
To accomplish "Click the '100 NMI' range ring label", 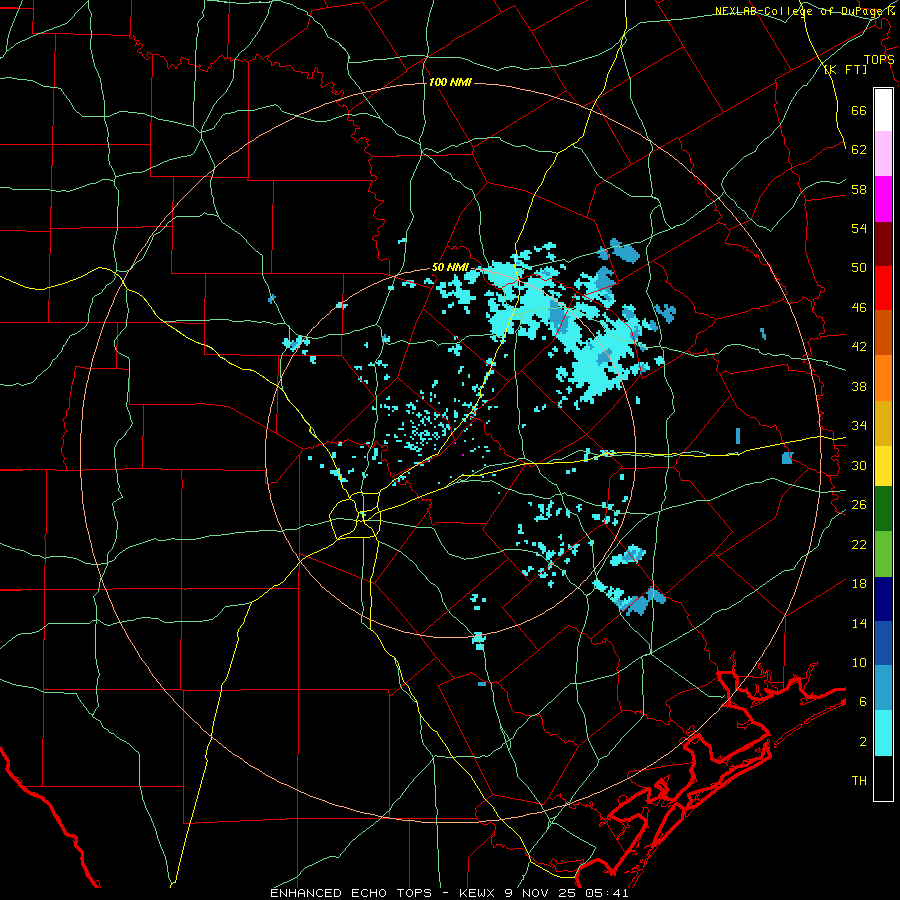I will pyautogui.click(x=450, y=83).
